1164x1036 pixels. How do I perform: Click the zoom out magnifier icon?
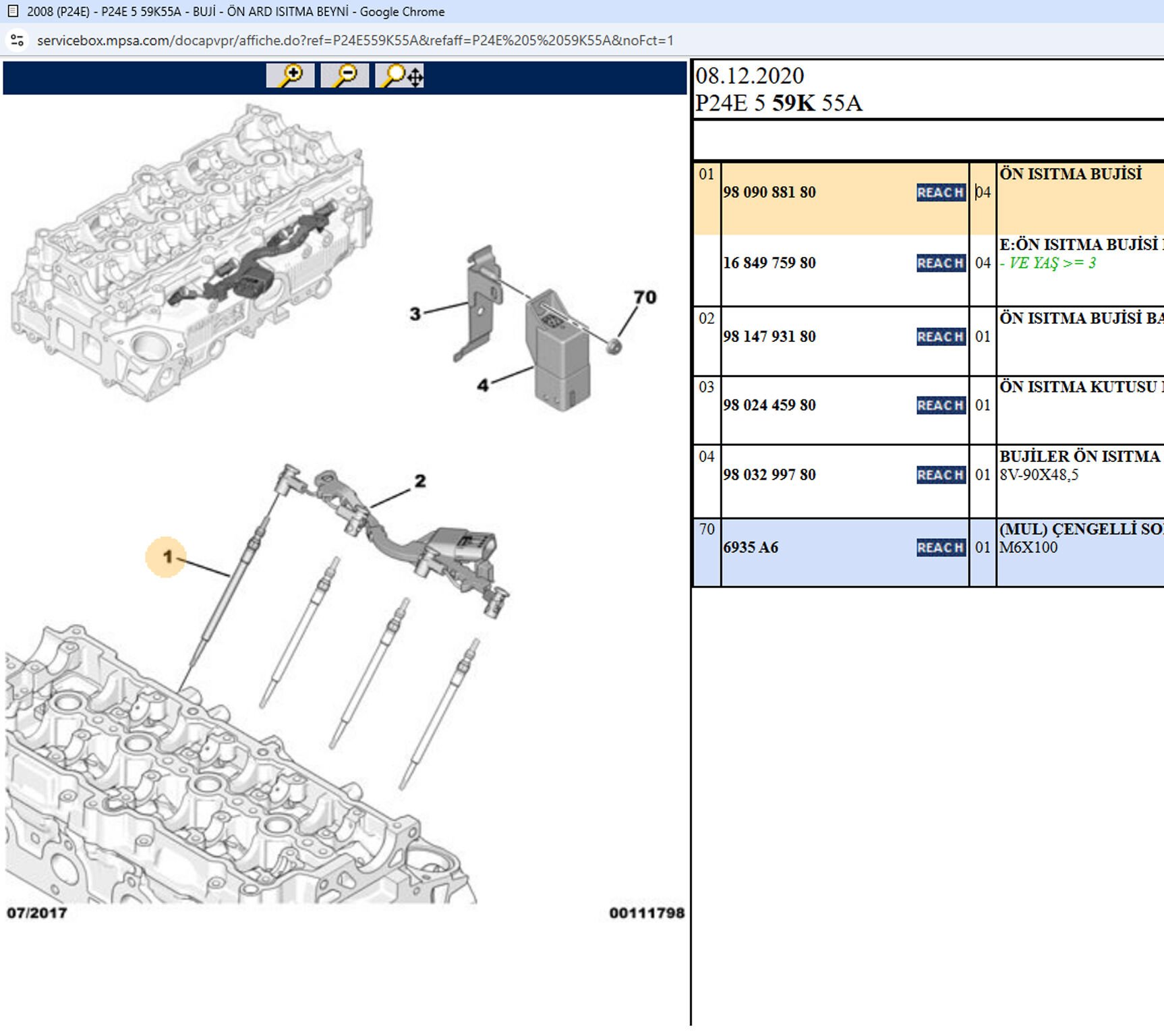click(x=345, y=76)
